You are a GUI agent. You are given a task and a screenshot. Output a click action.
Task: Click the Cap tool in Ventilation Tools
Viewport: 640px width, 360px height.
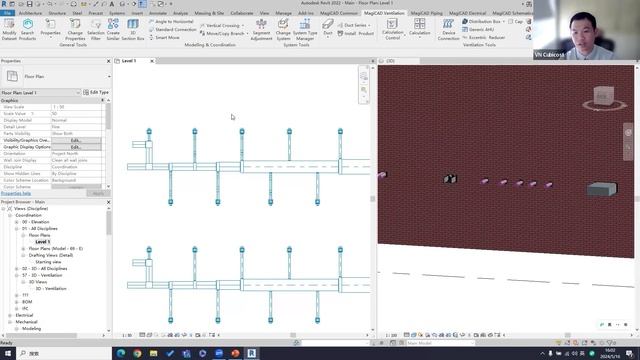click(516, 21)
